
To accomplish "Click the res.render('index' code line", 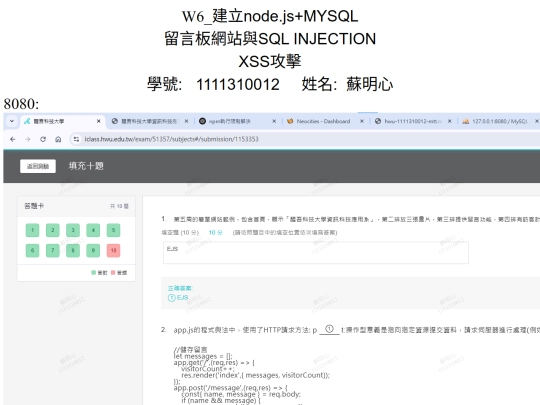I will click(x=255, y=375).
